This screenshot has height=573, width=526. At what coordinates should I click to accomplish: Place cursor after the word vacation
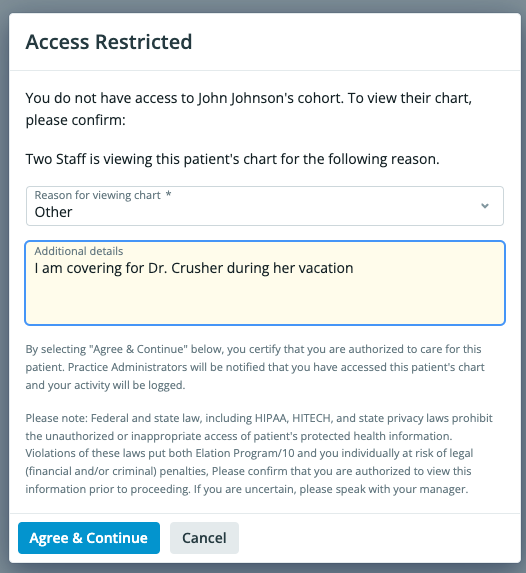point(354,268)
